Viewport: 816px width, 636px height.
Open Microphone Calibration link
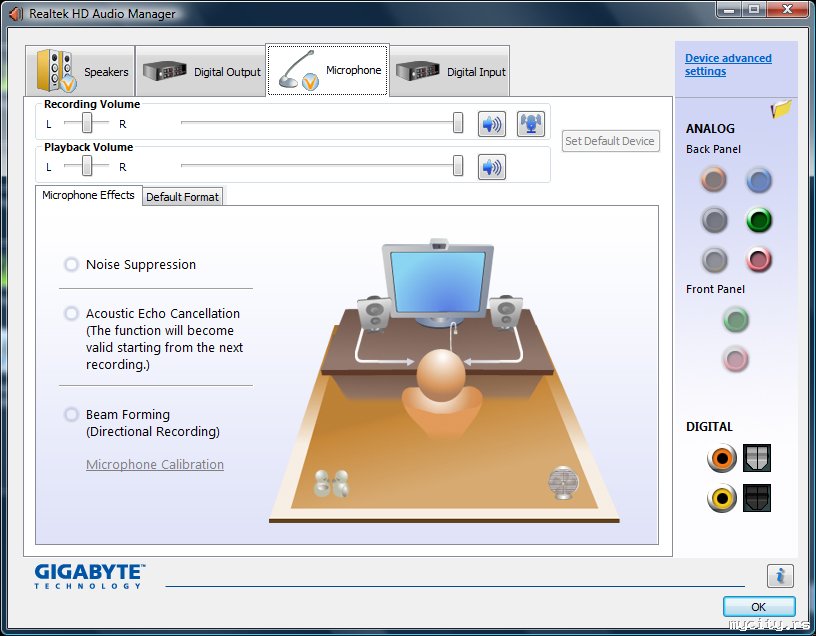click(x=155, y=464)
